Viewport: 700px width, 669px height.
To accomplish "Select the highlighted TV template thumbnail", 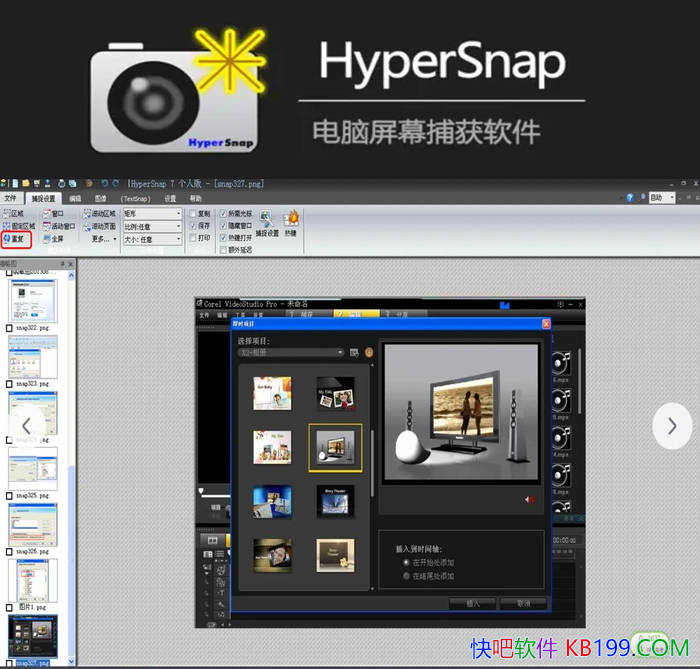I will point(335,448).
